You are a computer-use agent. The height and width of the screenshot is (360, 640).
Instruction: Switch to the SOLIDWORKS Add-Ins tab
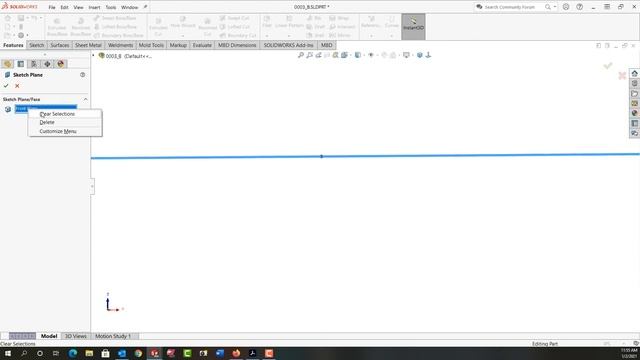click(x=288, y=45)
